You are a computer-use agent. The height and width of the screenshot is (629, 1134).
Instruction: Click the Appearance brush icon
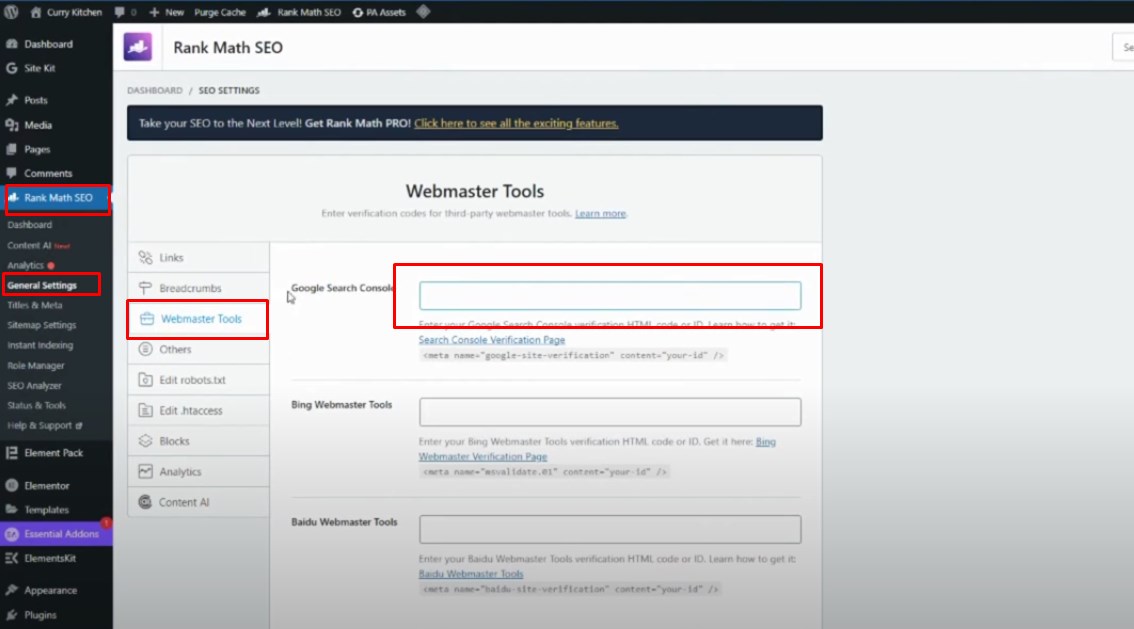pos(12,591)
